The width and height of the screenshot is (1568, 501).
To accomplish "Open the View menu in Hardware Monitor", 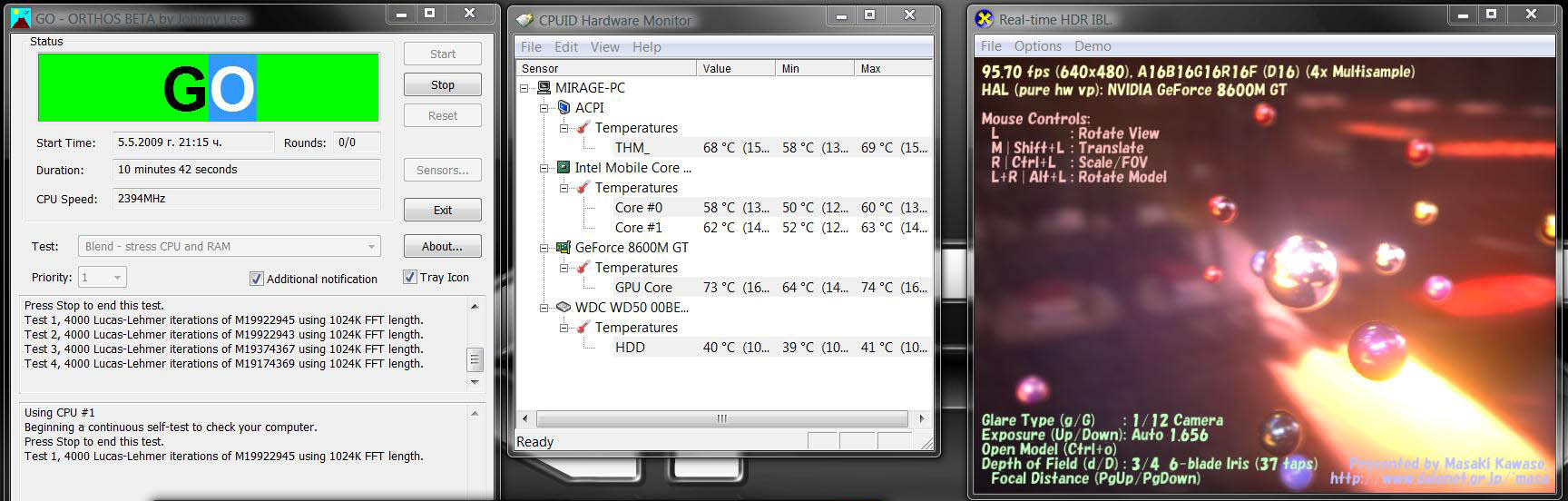I will [x=605, y=47].
